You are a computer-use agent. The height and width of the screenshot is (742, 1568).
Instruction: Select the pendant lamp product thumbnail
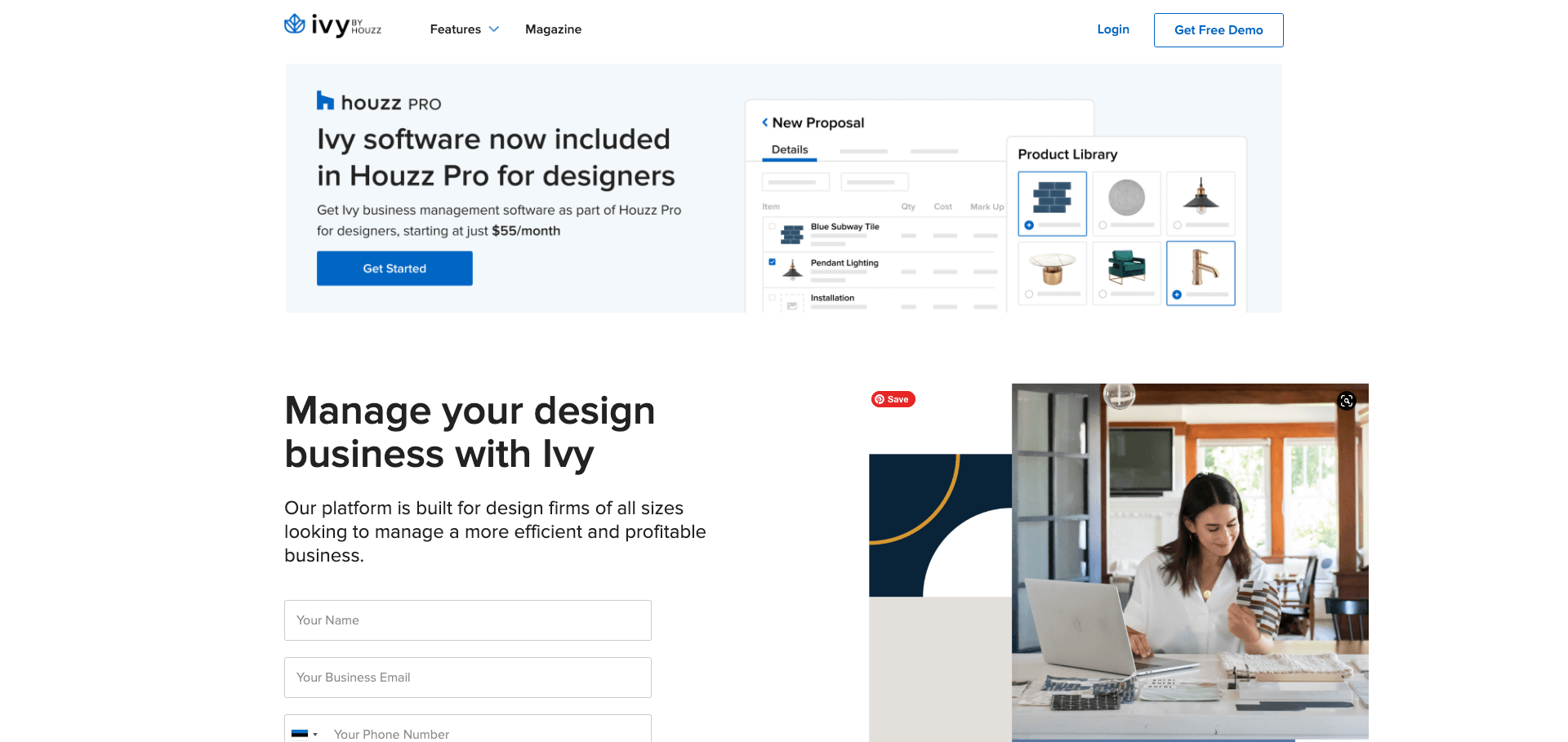click(x=1200, y=203)
